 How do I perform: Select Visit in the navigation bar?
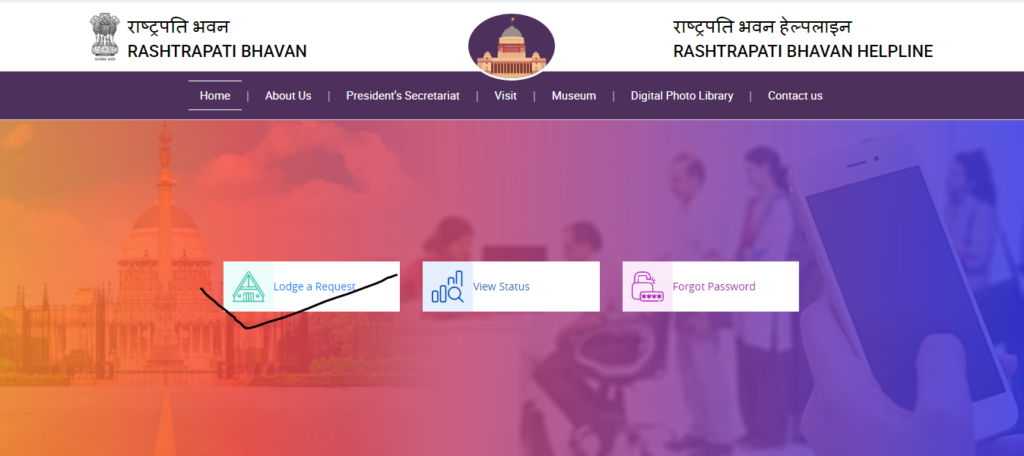pos(505,95)
